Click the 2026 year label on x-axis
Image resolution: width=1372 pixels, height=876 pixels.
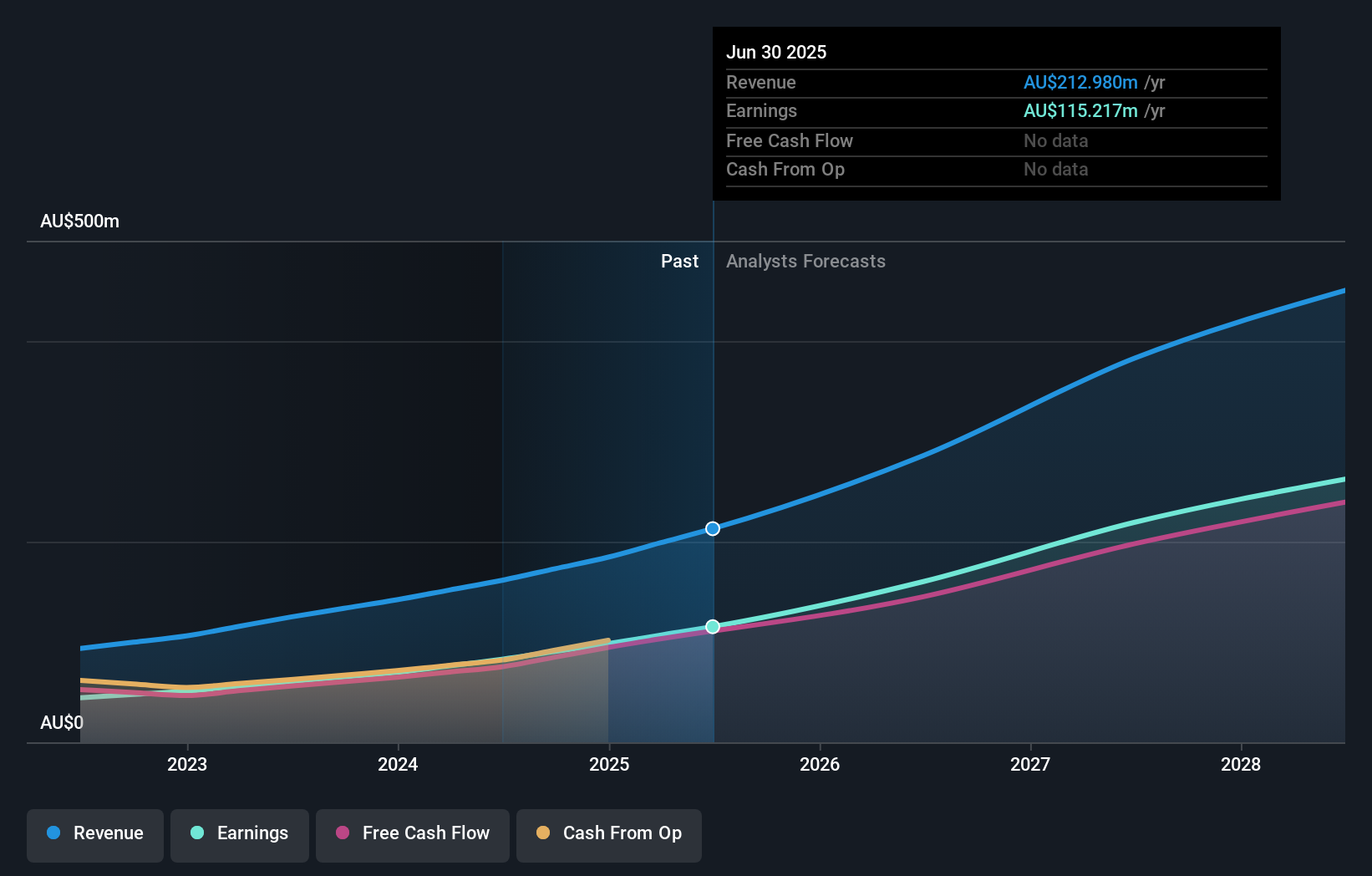coord(821,763)
